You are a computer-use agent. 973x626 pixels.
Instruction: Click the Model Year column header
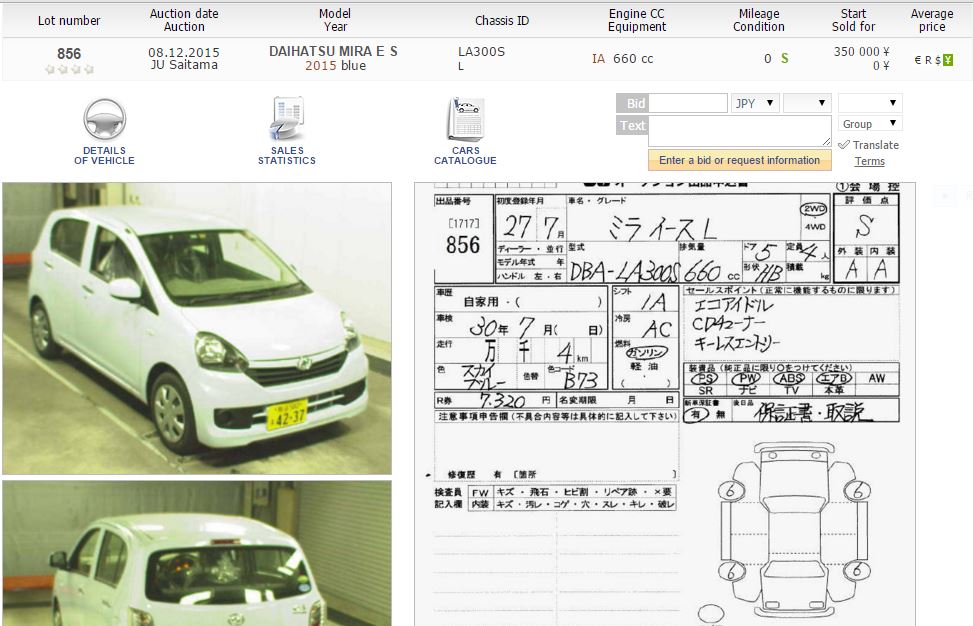(x=335, y=20)
